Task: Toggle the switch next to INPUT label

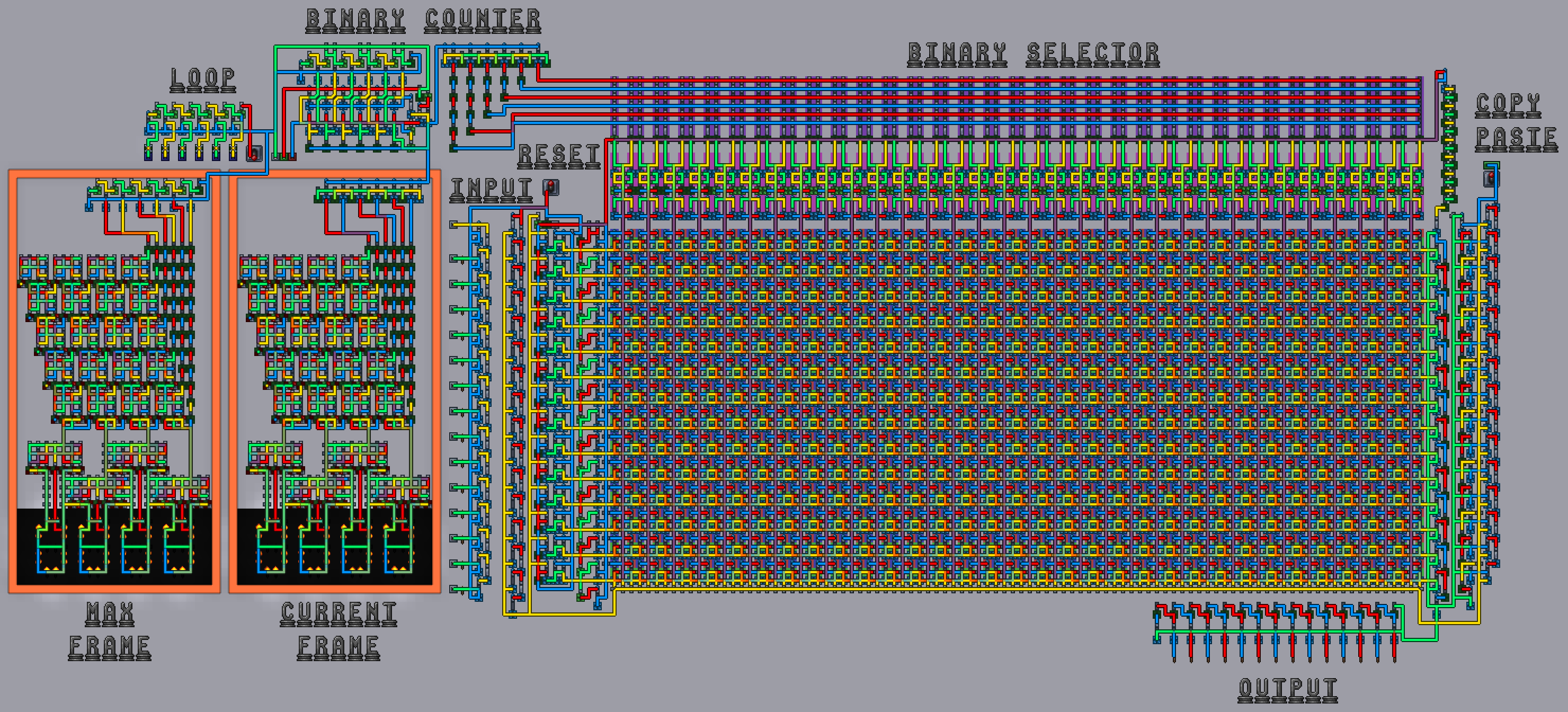Action: [550, 186]
